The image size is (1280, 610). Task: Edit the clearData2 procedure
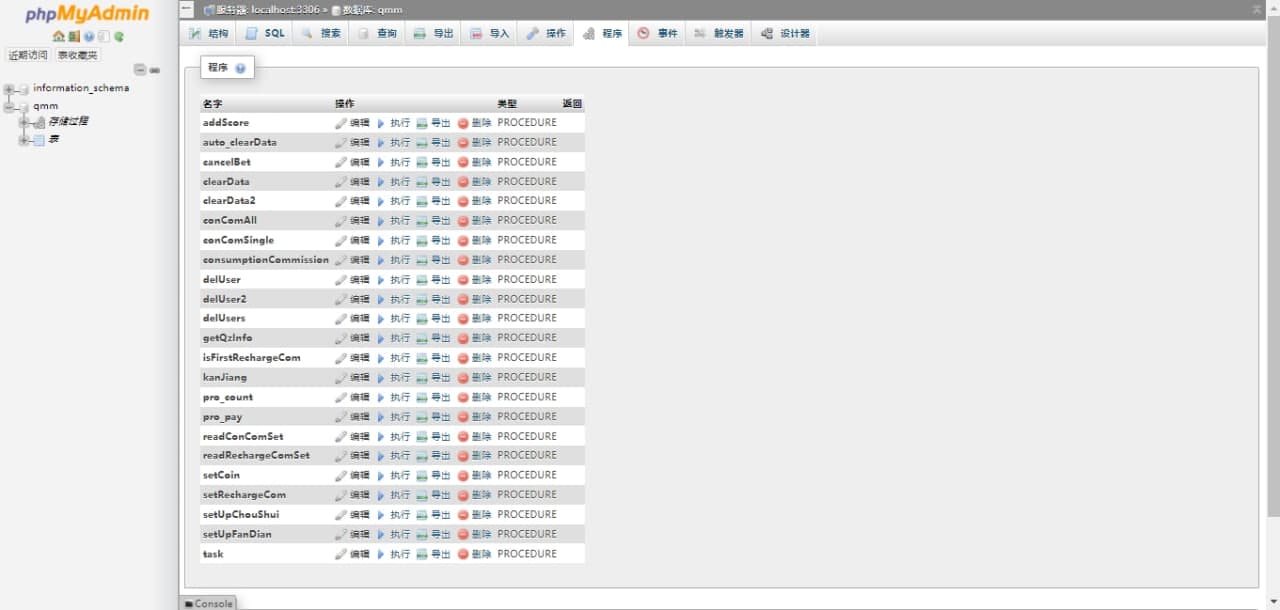pyautogui.click(x=352, y=201)
